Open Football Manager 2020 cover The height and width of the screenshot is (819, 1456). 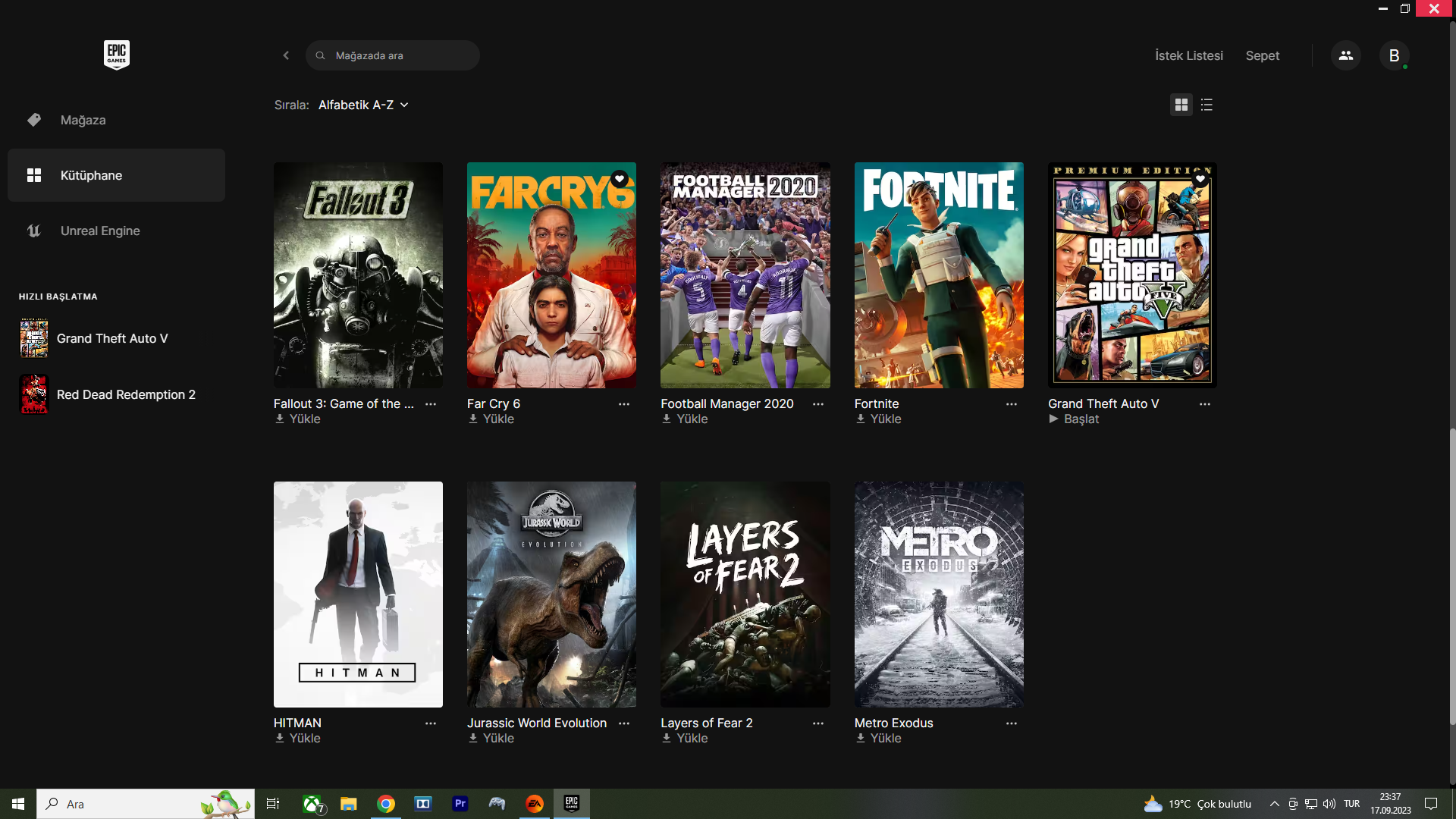745,275
